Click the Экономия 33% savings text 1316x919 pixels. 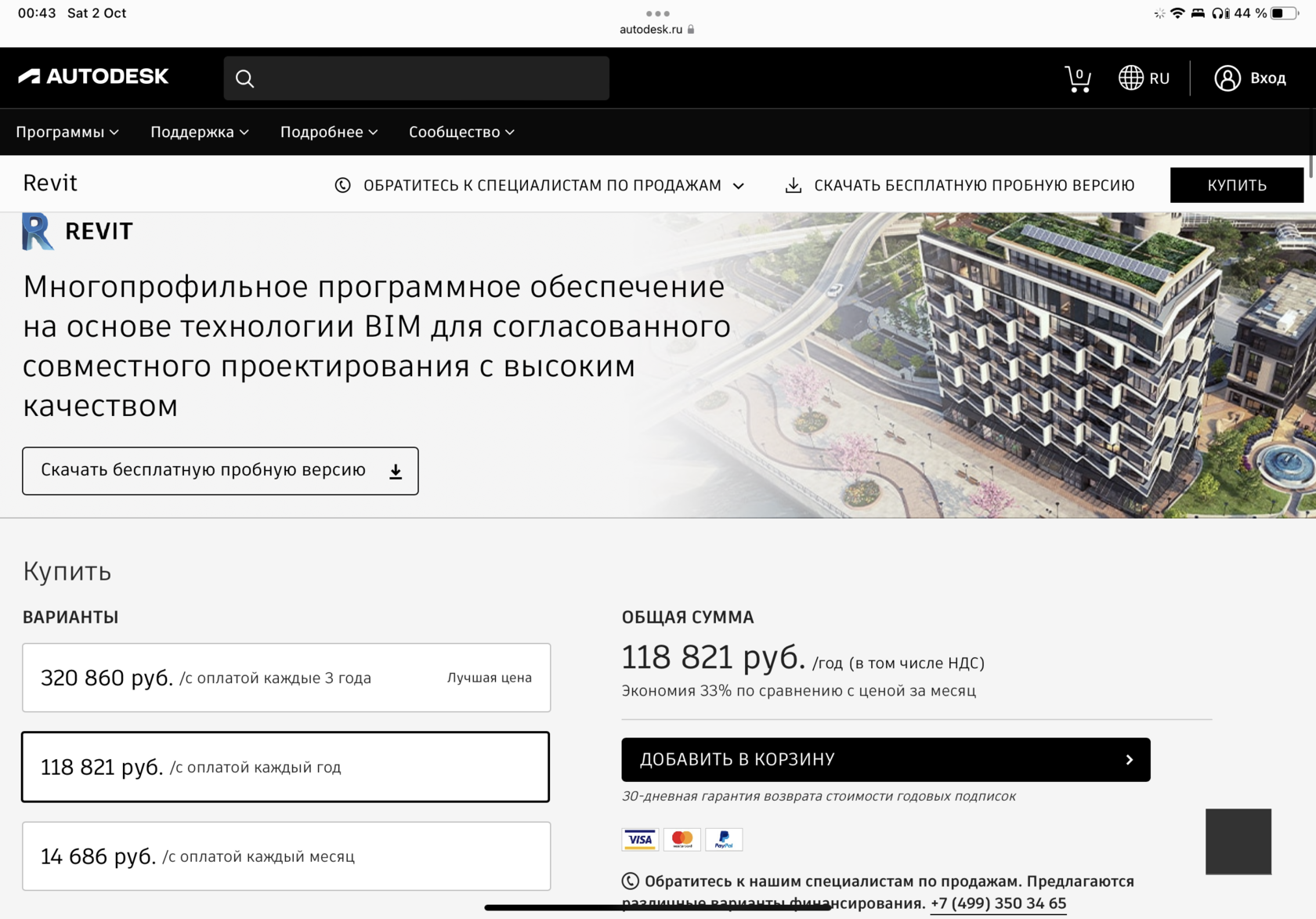799,691
